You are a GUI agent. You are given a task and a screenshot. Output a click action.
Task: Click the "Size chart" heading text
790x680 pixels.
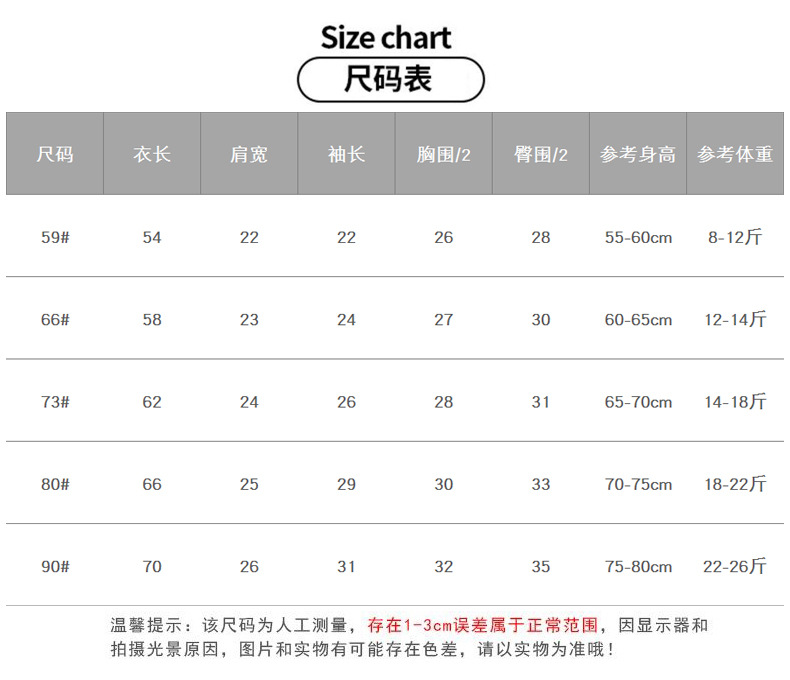click(x=386, y=38)
